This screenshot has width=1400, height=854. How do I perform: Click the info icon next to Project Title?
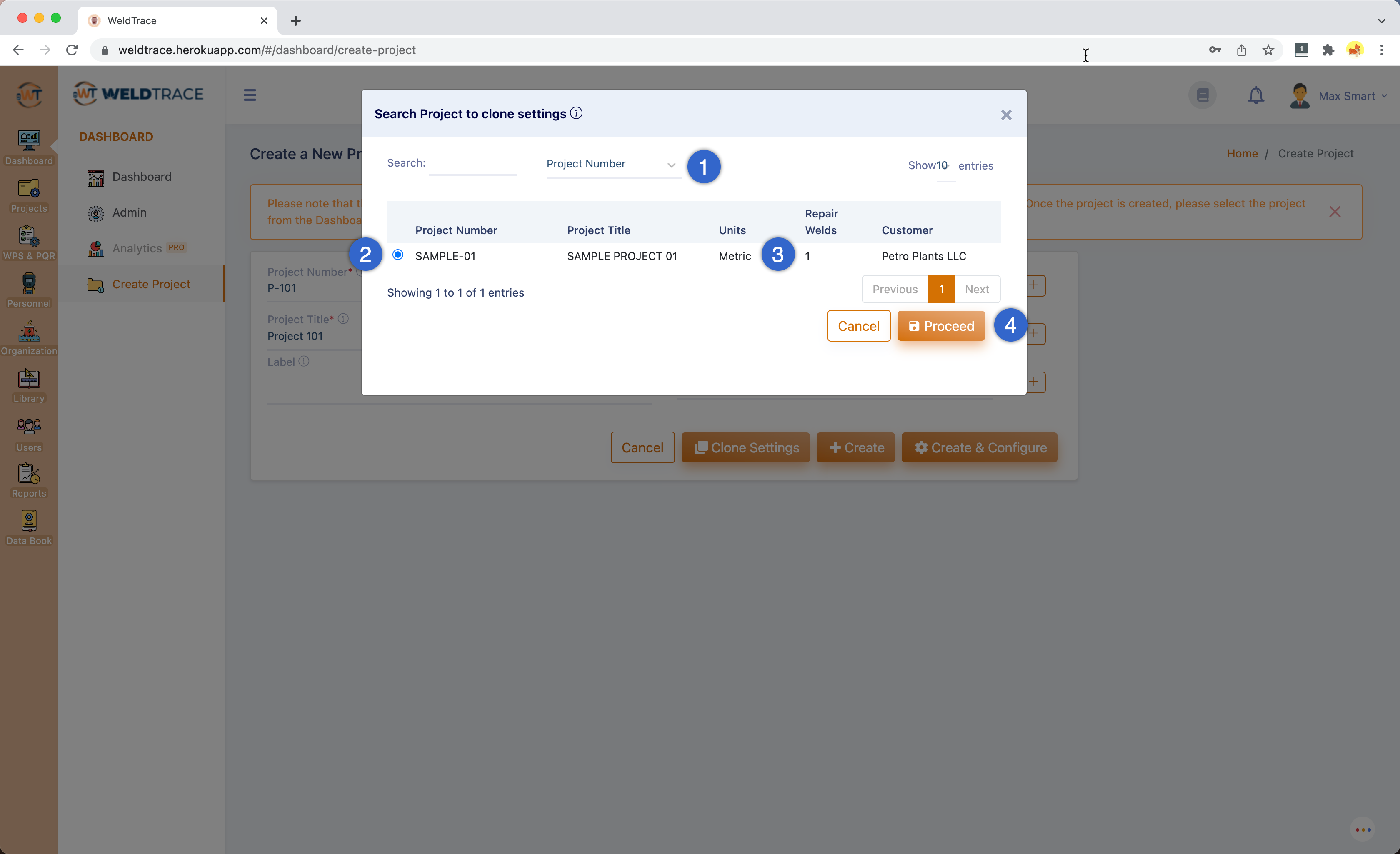pos(343,319)
